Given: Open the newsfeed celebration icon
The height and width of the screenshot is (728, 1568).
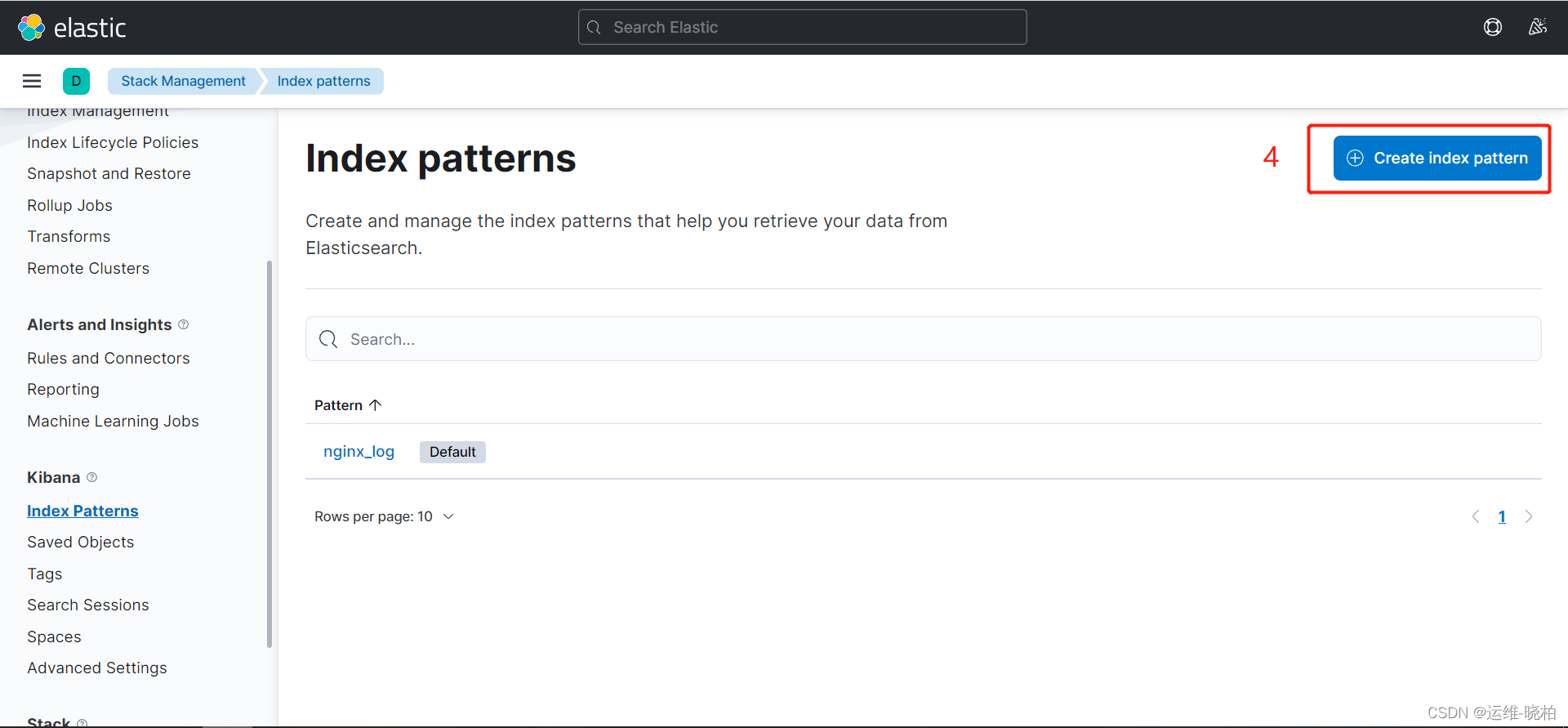Looking at the screenshot, I should click(1538, 28).
